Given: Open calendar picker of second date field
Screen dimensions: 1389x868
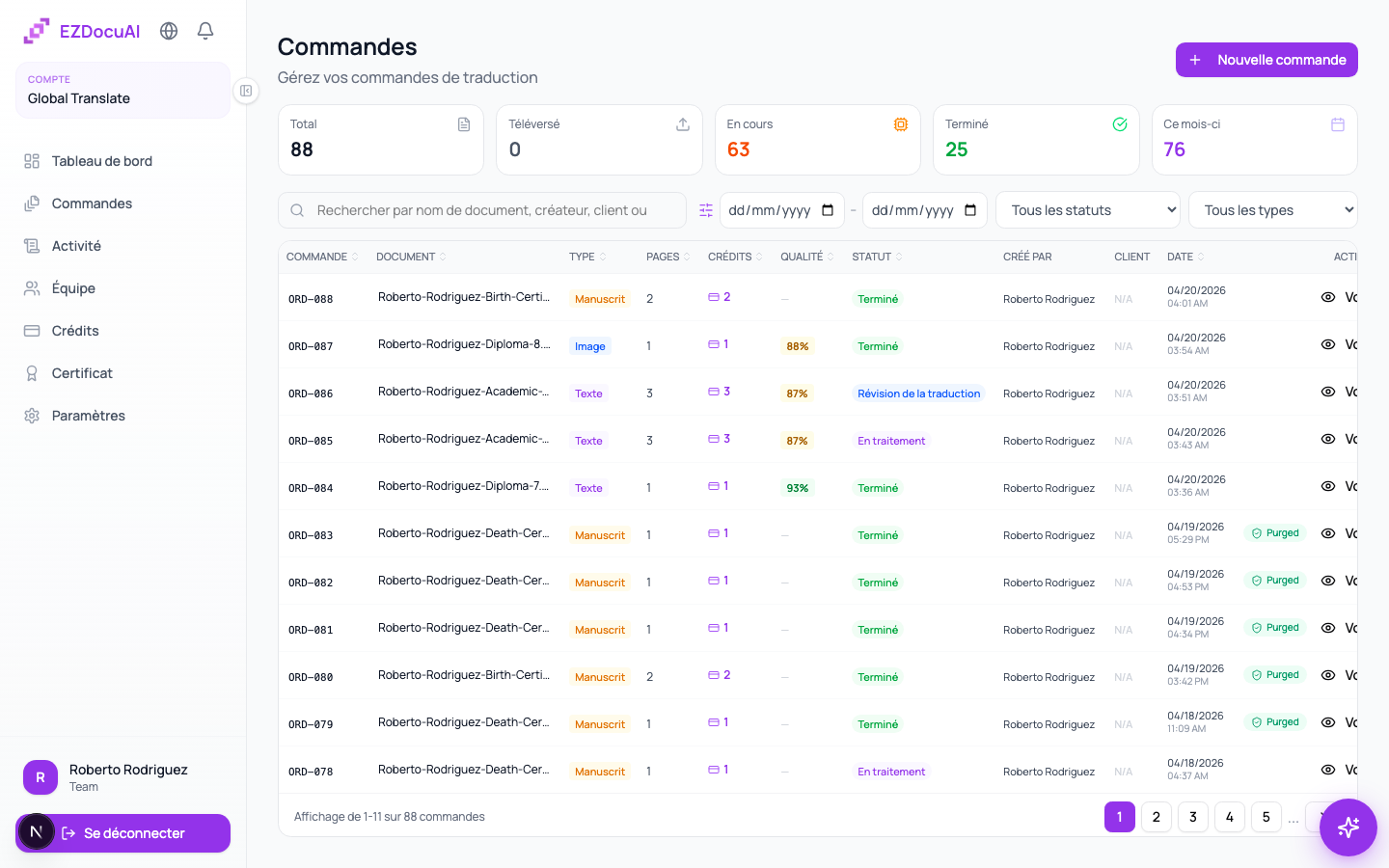Looking at the screenshot, I should [970, 210].
